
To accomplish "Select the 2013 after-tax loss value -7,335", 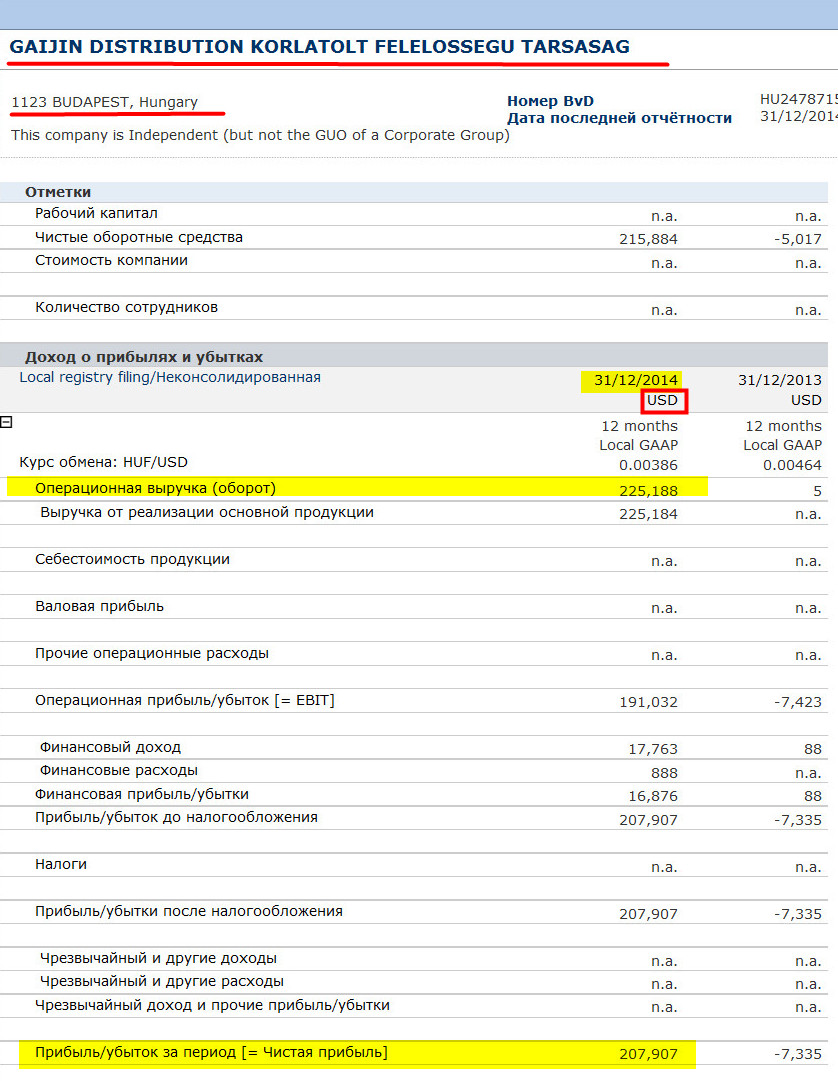I will (797, 914).
